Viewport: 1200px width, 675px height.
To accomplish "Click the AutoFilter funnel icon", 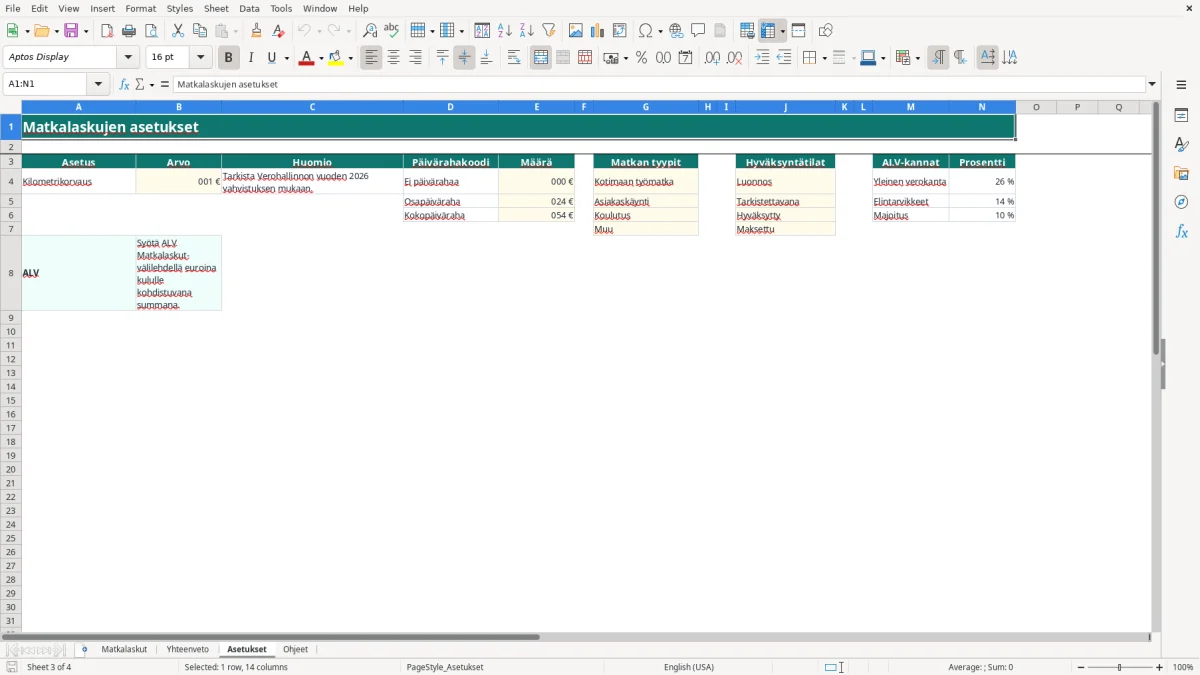I will [x=549, y=31].
